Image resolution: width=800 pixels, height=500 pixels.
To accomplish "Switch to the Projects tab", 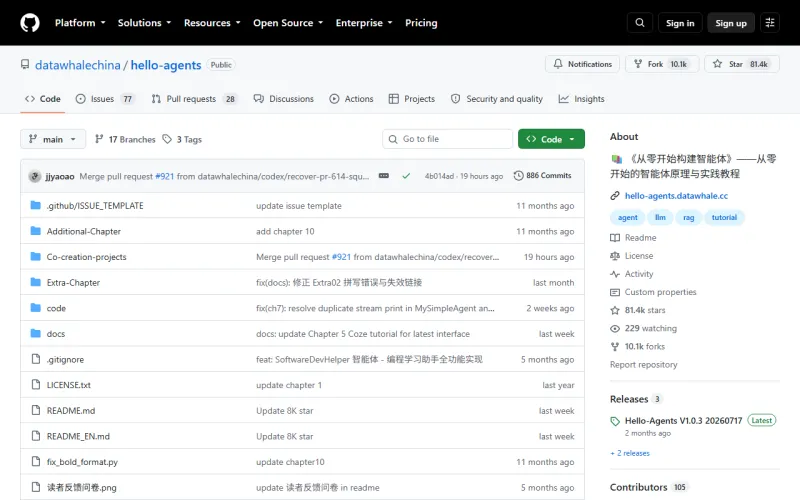I will pyautogui.click(x=412, y=98).
